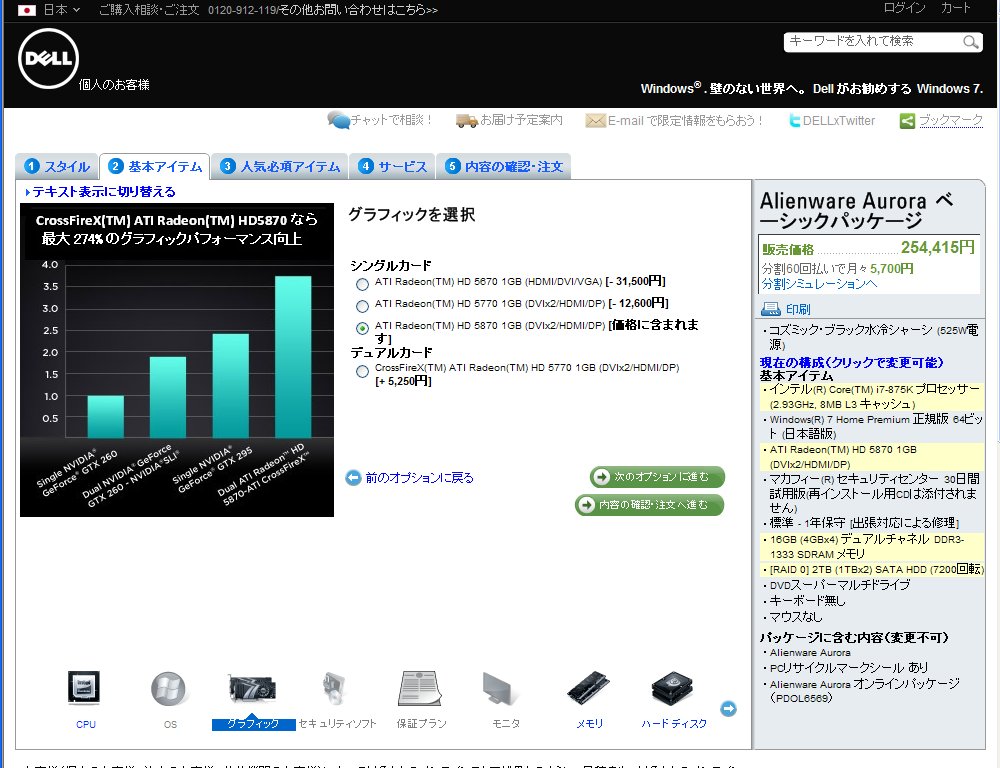This screenshot has height=768, width=1000.
Task: Open the スタイル tab
Action: click(x=57, y=166)
